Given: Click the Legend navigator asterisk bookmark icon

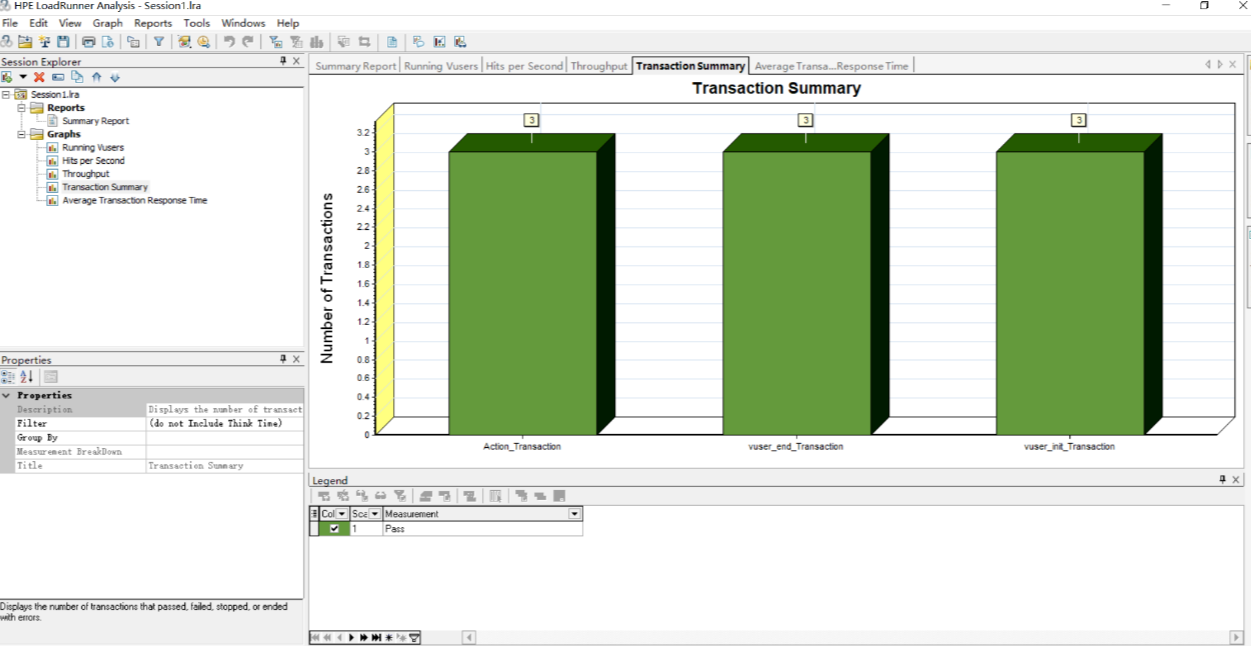Looking at the screenshot, I should click(389, 637).
